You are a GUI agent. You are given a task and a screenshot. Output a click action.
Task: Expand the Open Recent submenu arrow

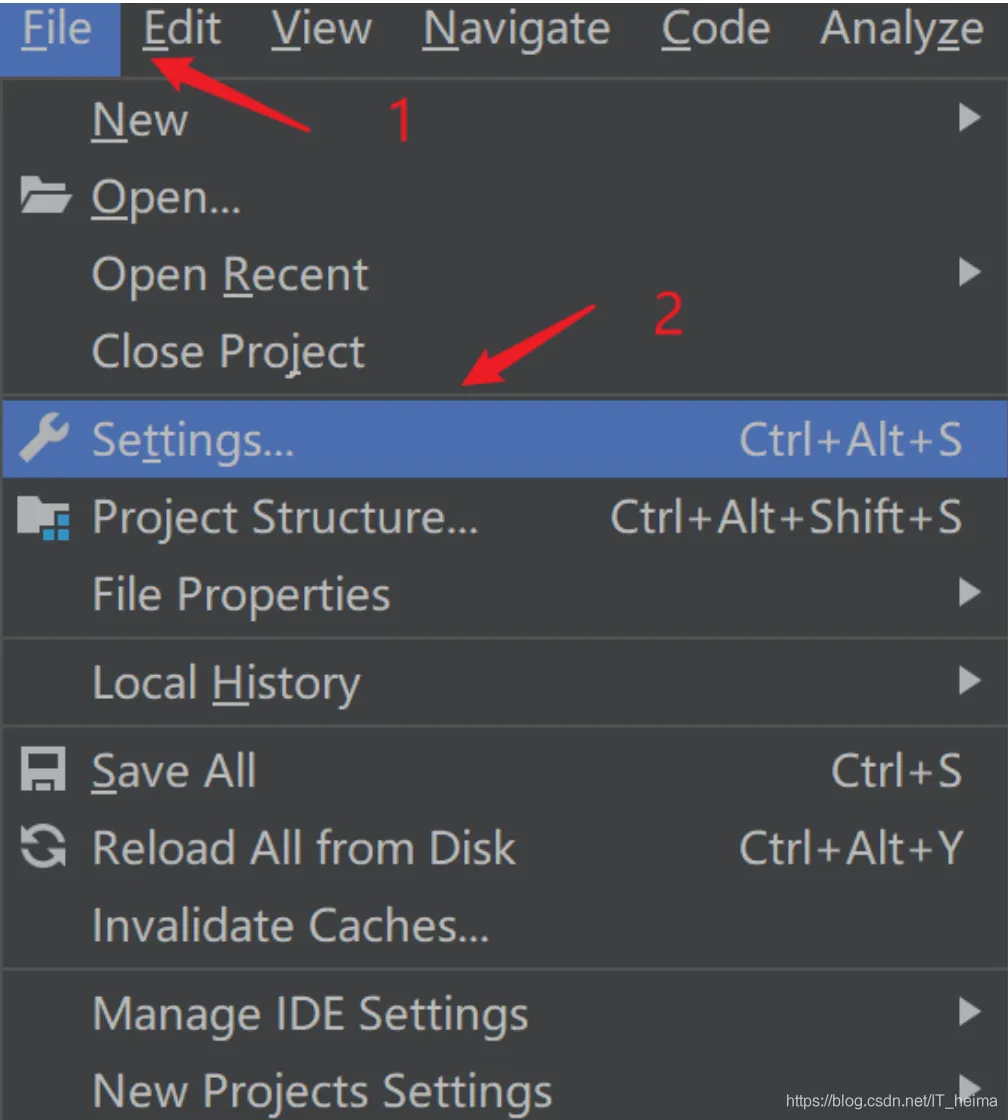point(968,272)
